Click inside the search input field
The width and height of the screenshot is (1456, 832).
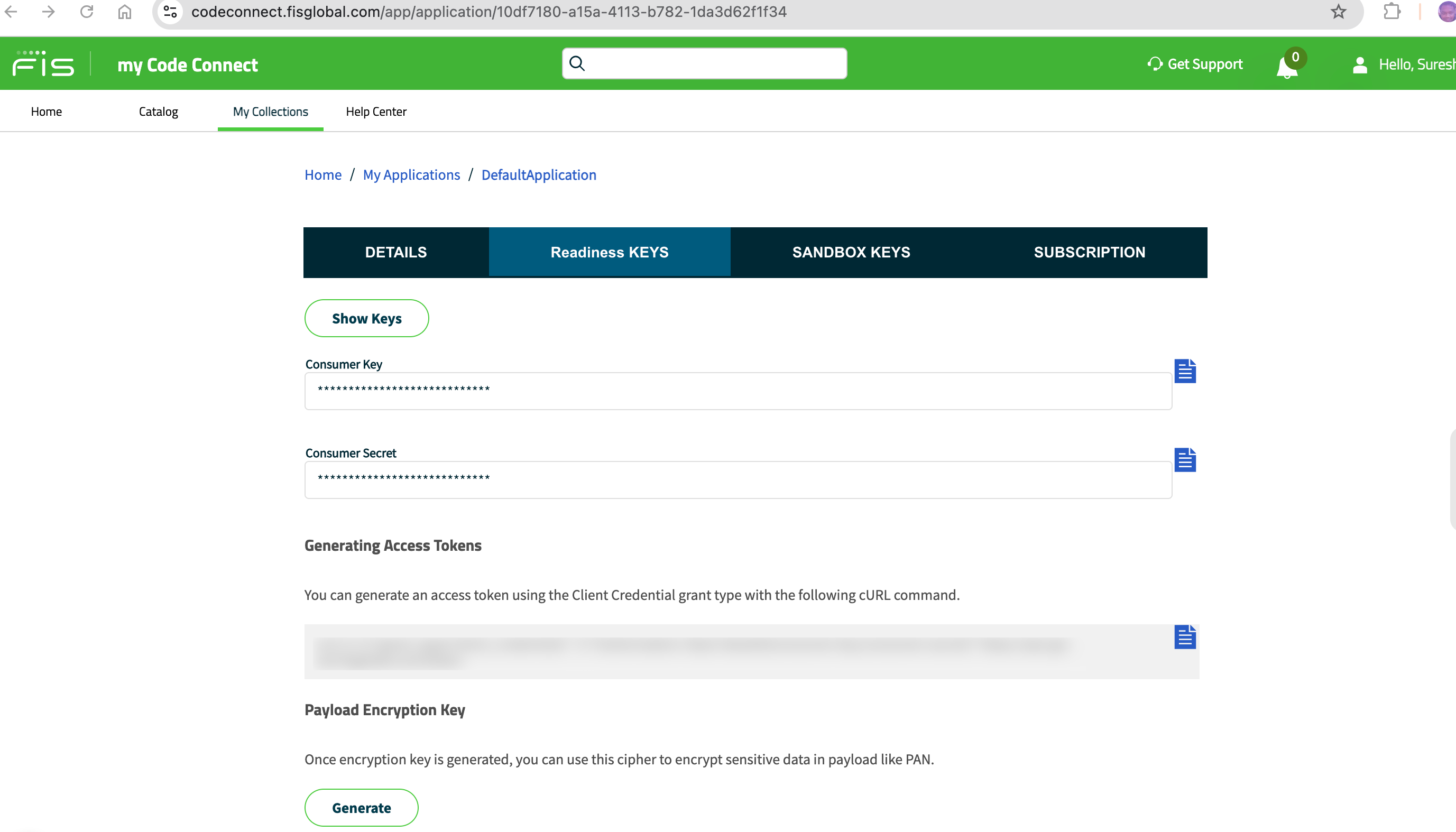[x=703, y=63]
